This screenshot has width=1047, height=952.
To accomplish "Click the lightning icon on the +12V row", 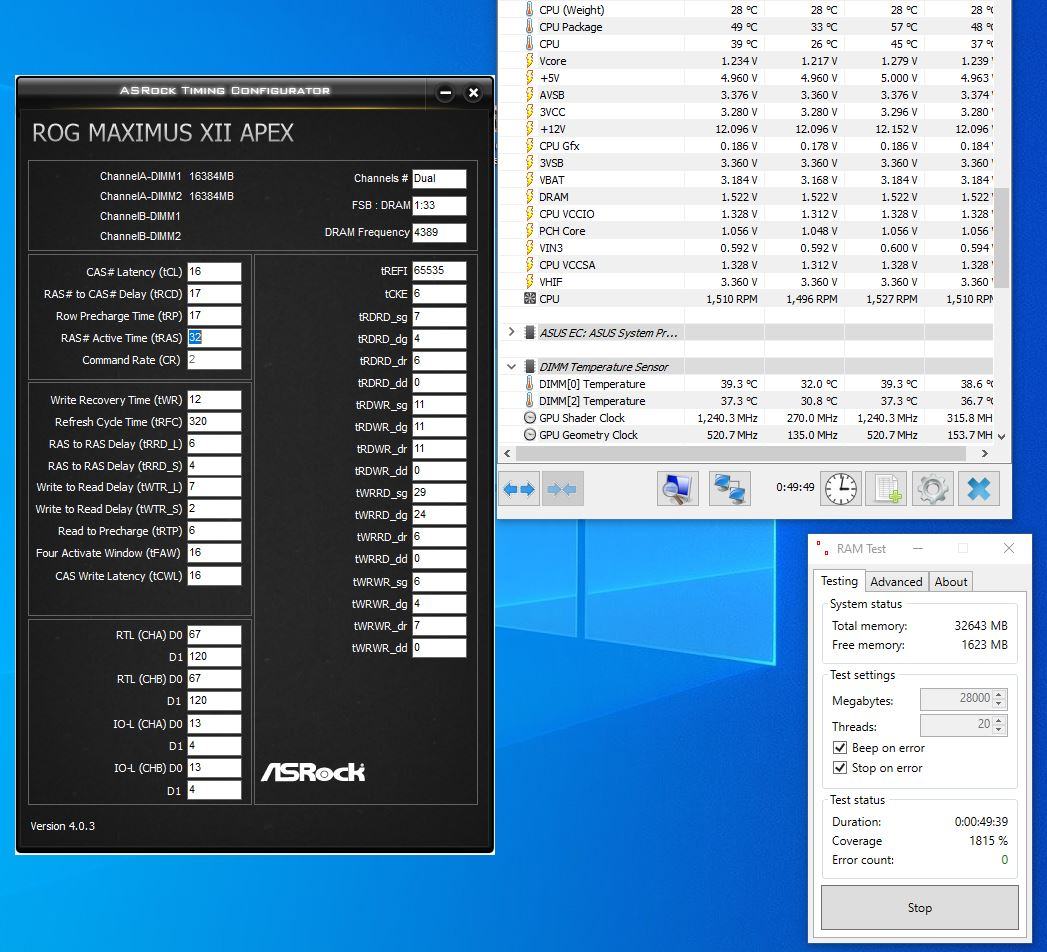I will pos(530,129).
